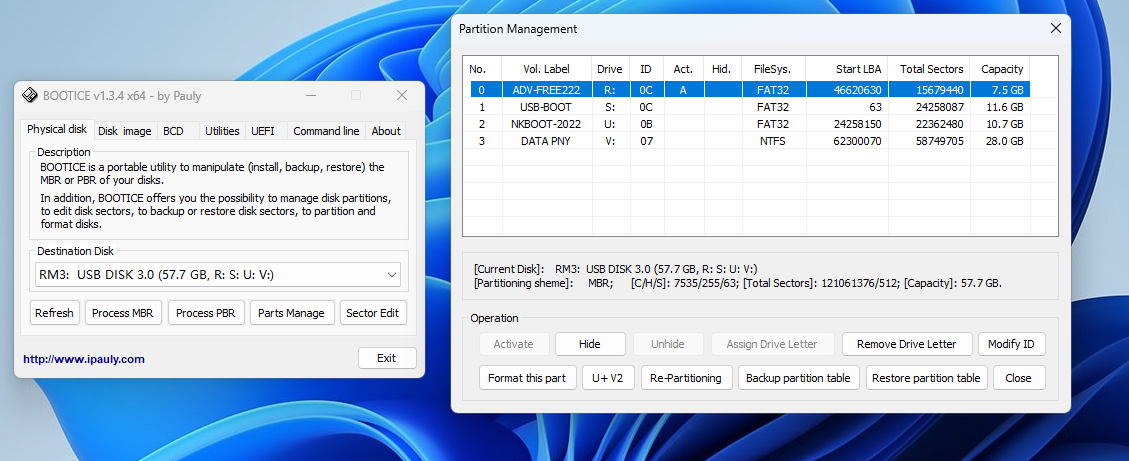The image size is (1129, 461).
Task: Close the Partition Management window via X
Action: tap(1056, 29)
